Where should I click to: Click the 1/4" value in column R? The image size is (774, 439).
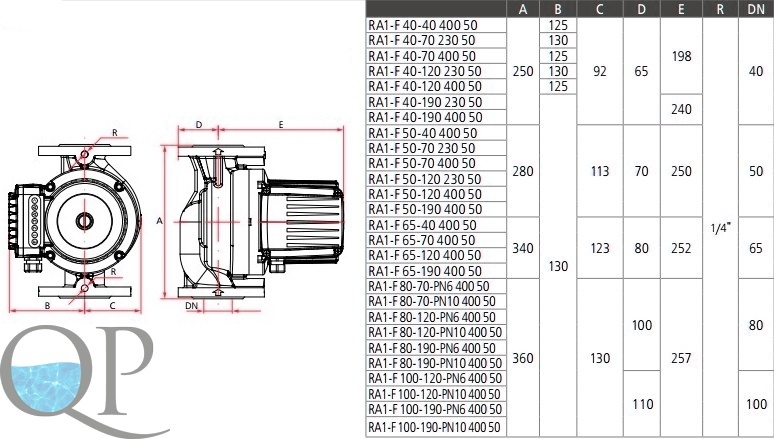click(720, 226)
